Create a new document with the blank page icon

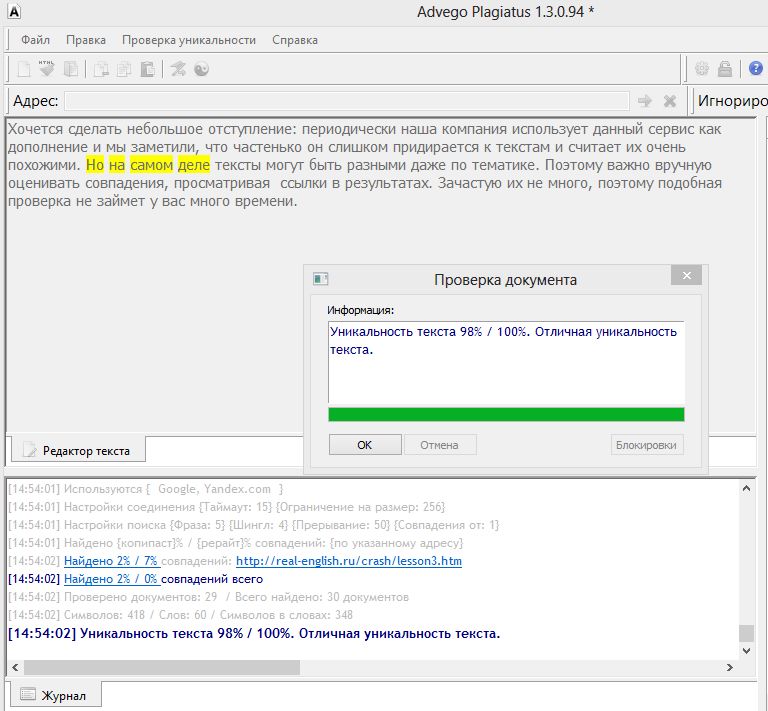tap(24, 69)
